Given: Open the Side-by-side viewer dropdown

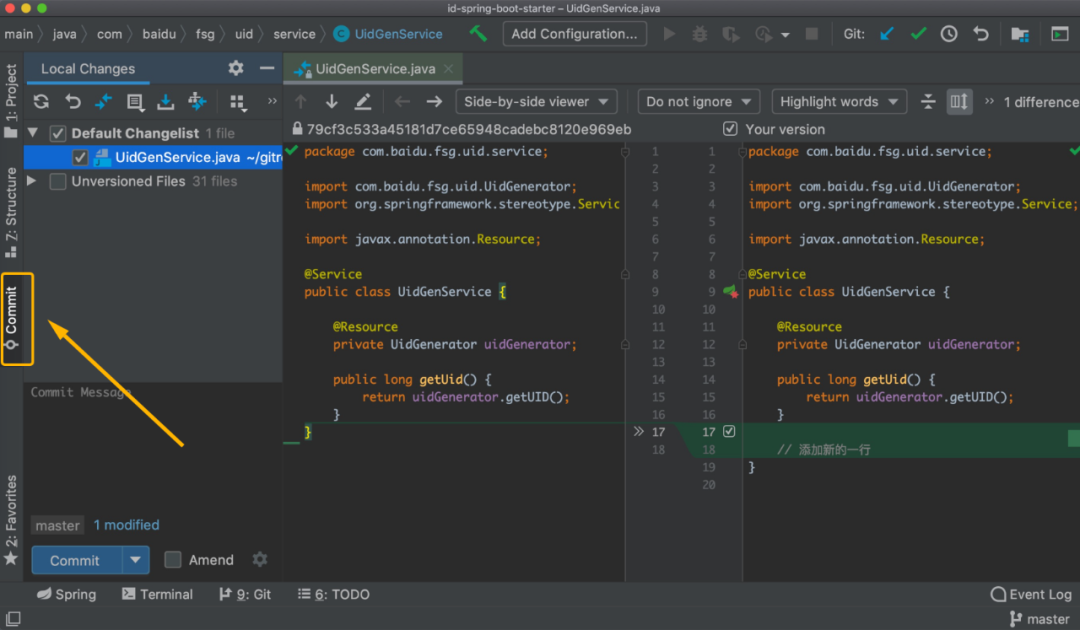Looking at the screenshot, I should coord(535,101).
